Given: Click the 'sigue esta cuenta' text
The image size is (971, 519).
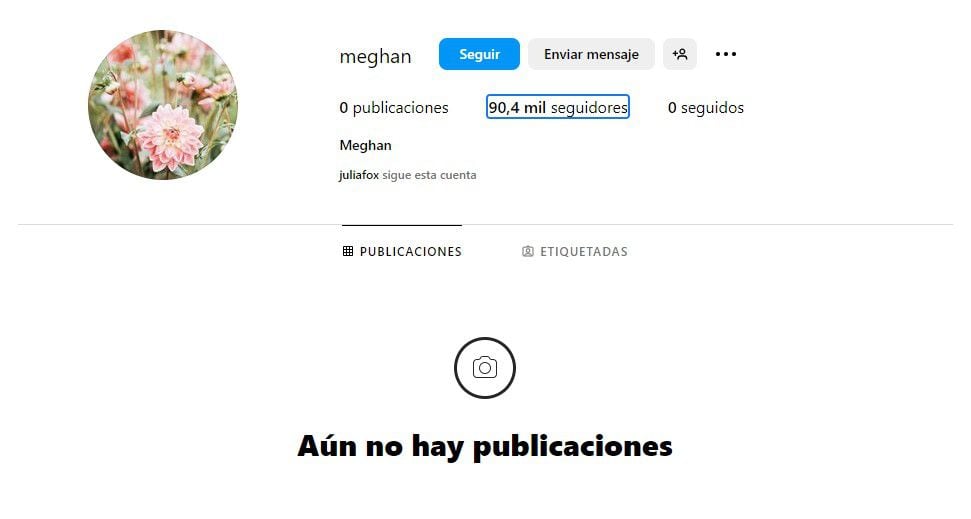Looking at the screenshot, I should coord(429,175).
